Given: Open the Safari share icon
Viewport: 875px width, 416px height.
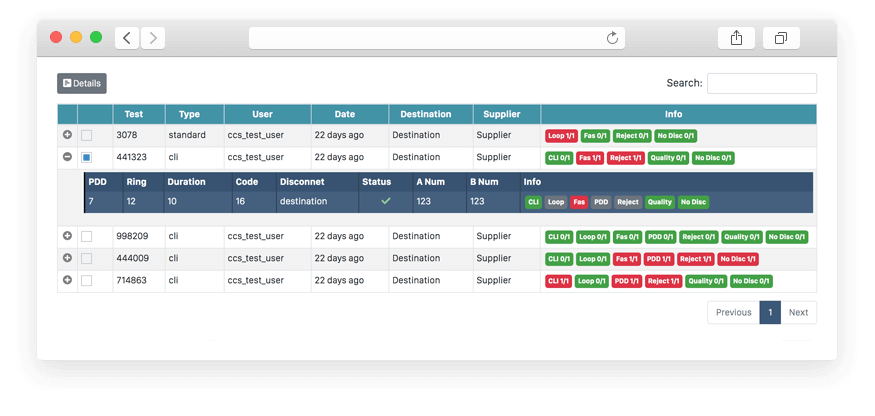Looking at the screenshot, I should tap(736, 38).
